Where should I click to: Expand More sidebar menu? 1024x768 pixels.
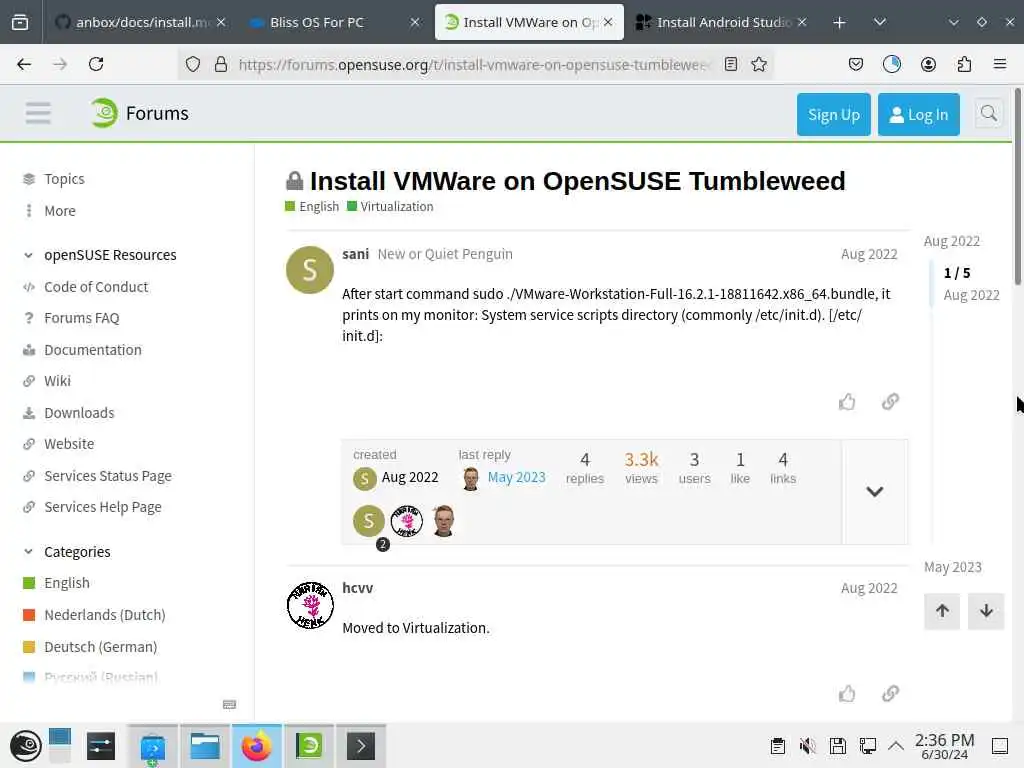[59, 211]
